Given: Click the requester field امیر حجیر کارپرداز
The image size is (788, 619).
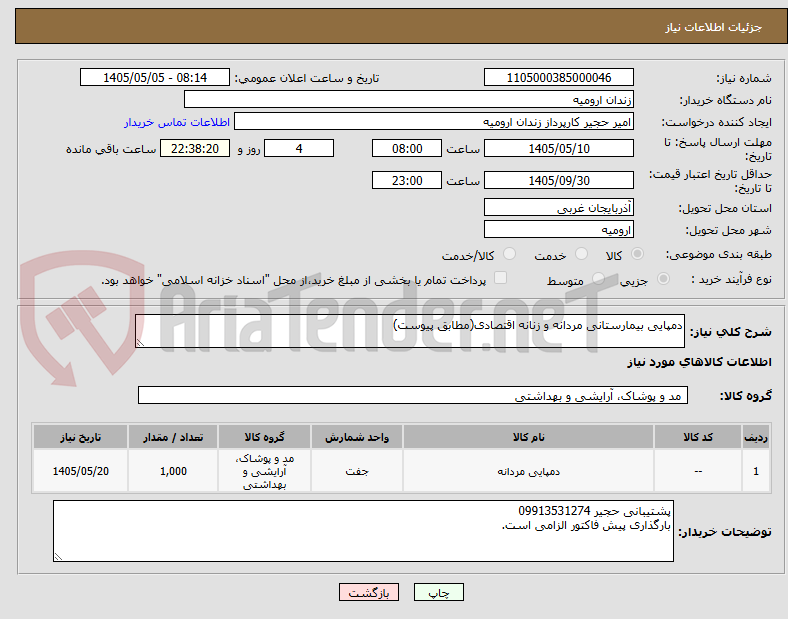Looking at the screenshot, I should click(x=434, y=122).
